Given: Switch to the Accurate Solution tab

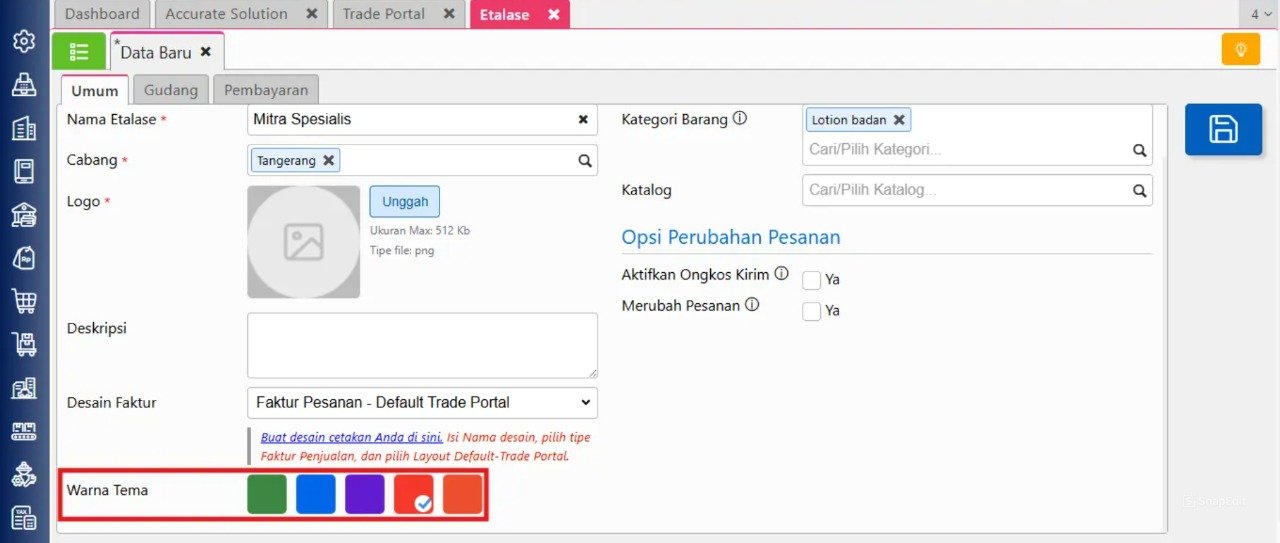Looking at the screenshot, I should [x=240, y=14].
